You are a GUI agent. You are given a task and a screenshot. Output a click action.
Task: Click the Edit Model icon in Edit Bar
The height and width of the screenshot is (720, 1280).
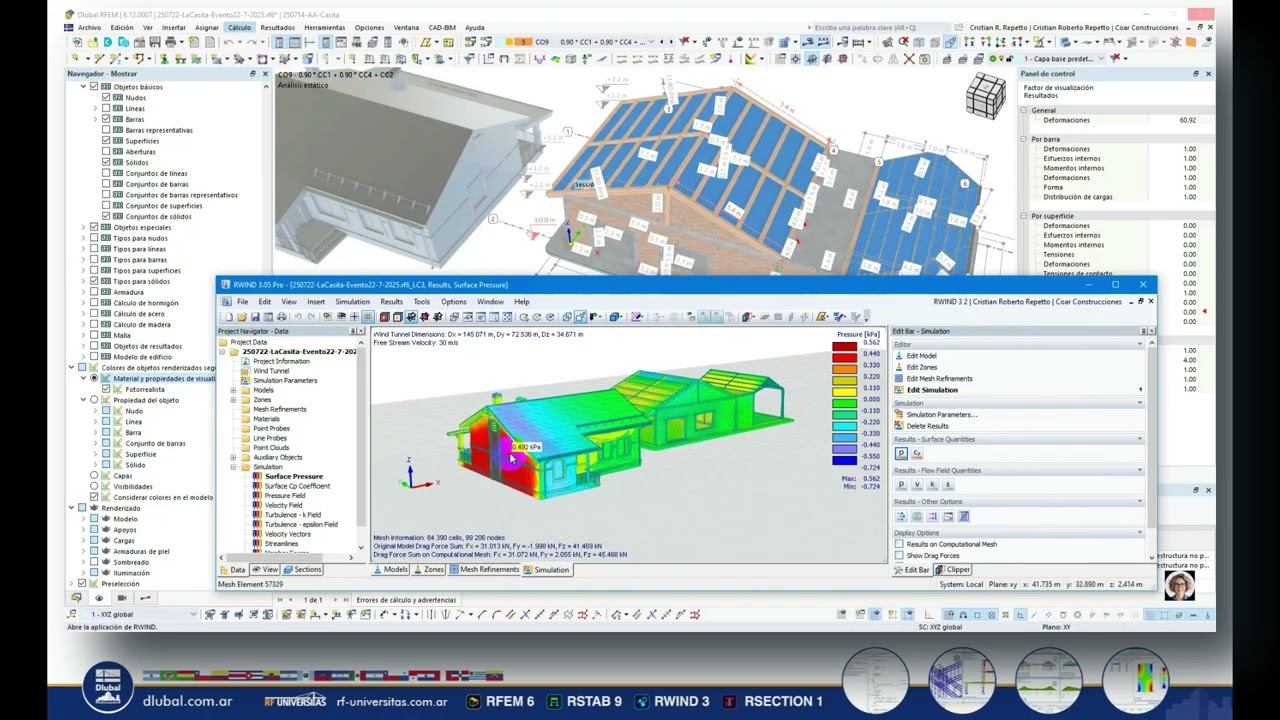pyautogui.click(x=899, y=356)
